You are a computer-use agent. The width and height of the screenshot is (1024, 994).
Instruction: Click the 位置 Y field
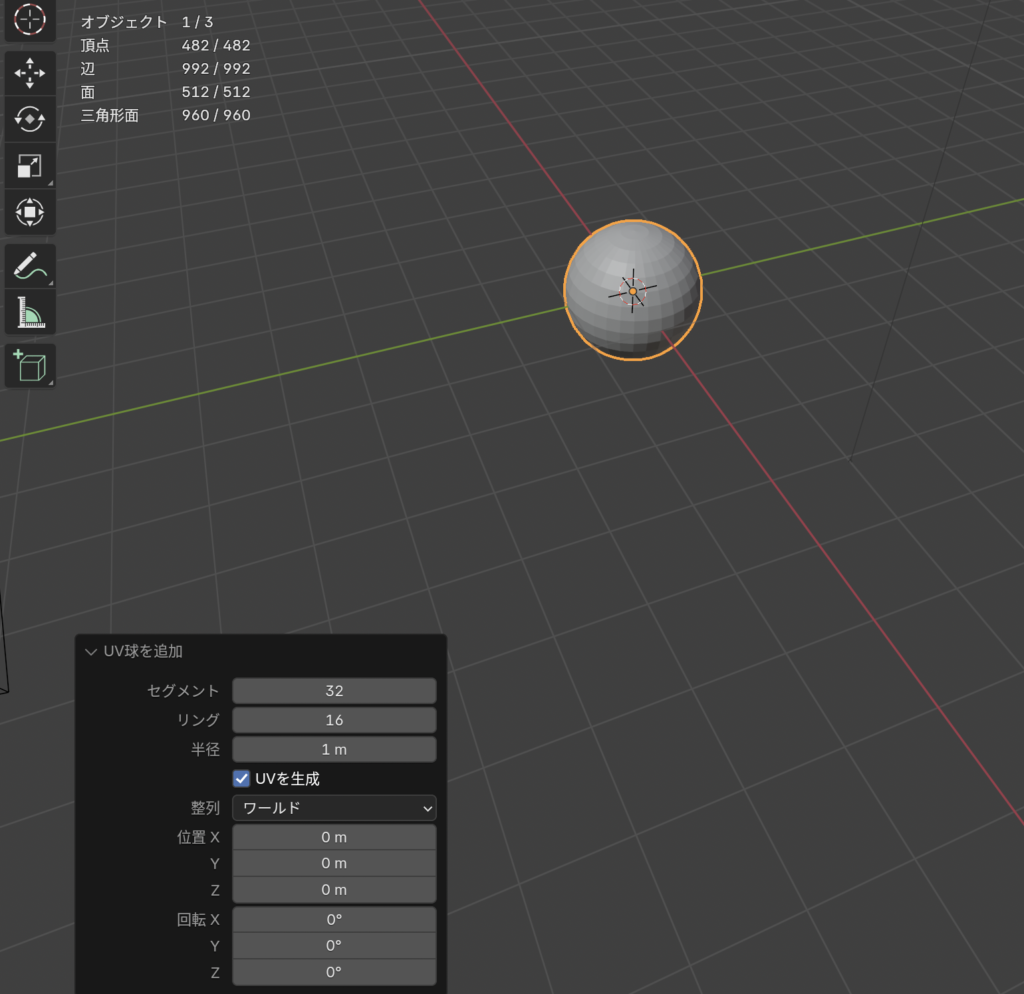tap(334, 863)
